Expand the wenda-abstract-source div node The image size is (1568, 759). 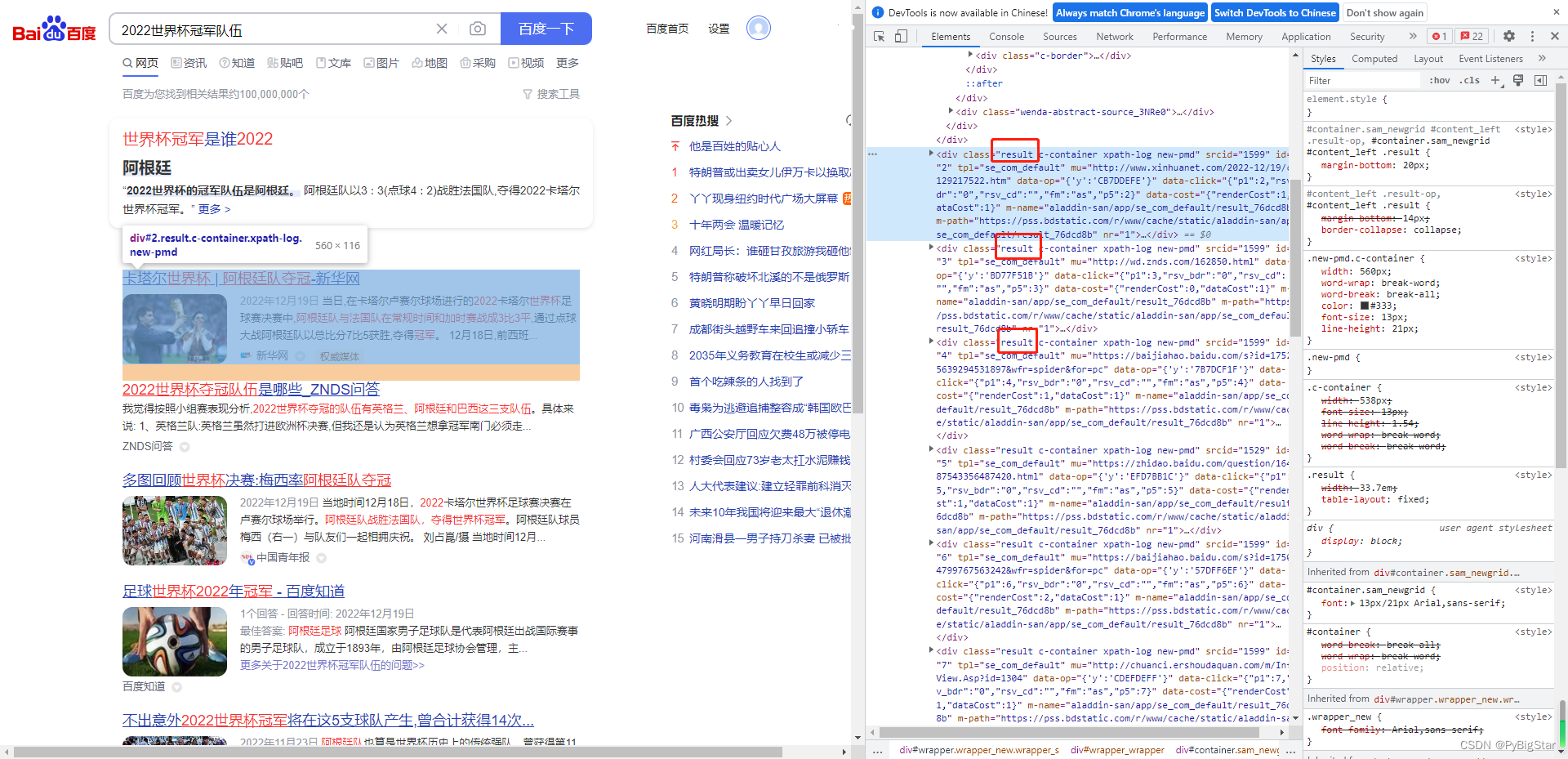pyautogui.click(x=951, y=111)
